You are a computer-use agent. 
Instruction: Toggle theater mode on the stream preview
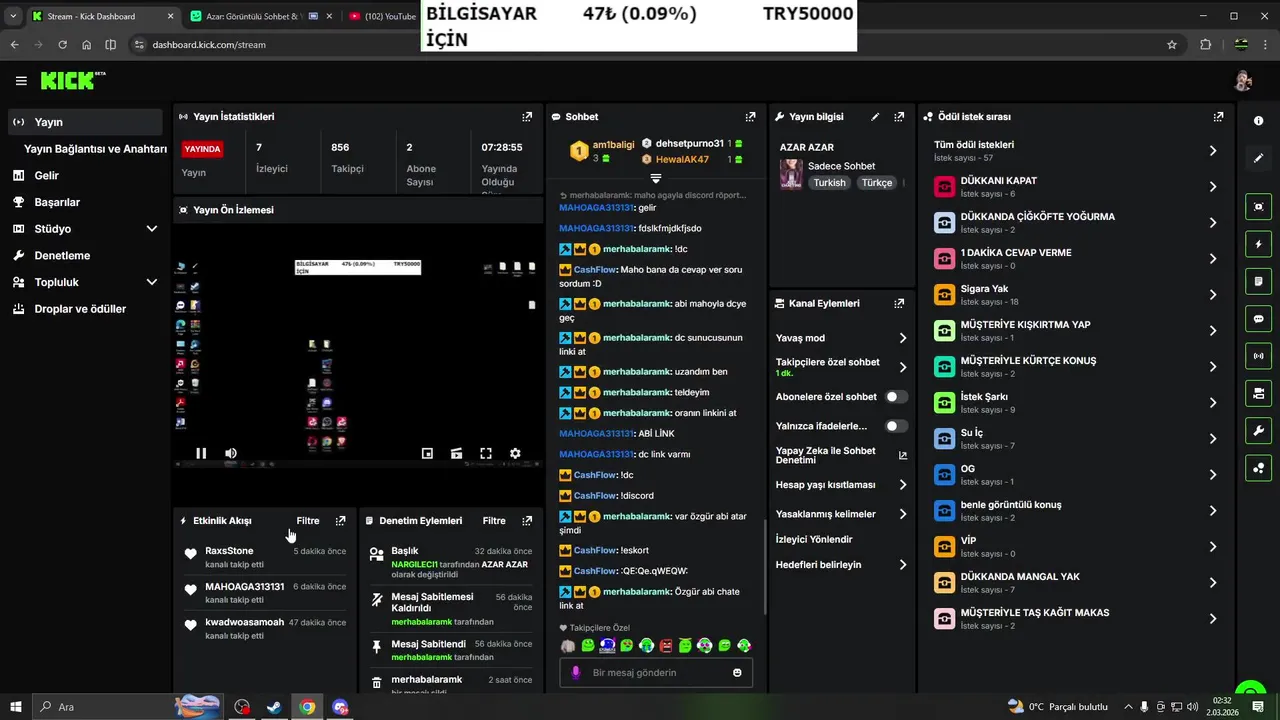click(457, 453)
